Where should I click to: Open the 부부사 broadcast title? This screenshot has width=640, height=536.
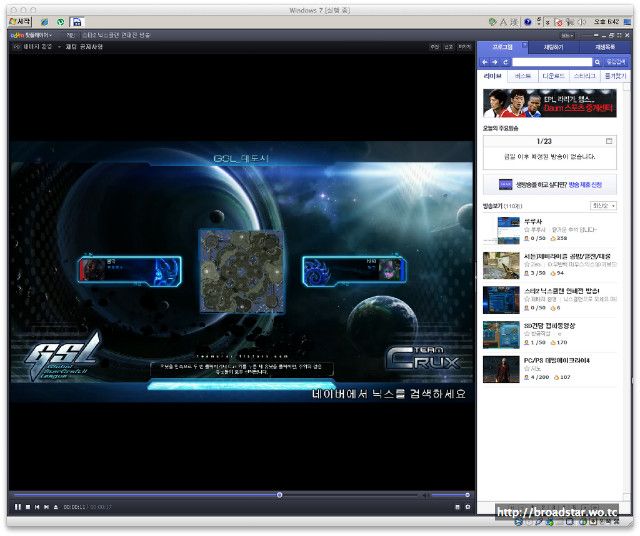click(x=533, y=222)
